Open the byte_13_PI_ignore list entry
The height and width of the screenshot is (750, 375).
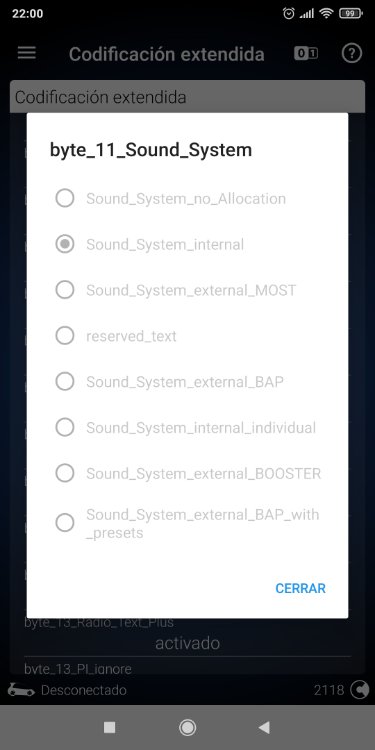click(188, 668)
